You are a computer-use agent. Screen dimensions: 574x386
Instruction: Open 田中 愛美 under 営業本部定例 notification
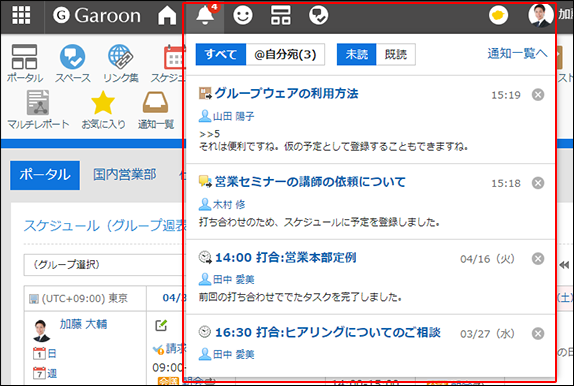234,280
